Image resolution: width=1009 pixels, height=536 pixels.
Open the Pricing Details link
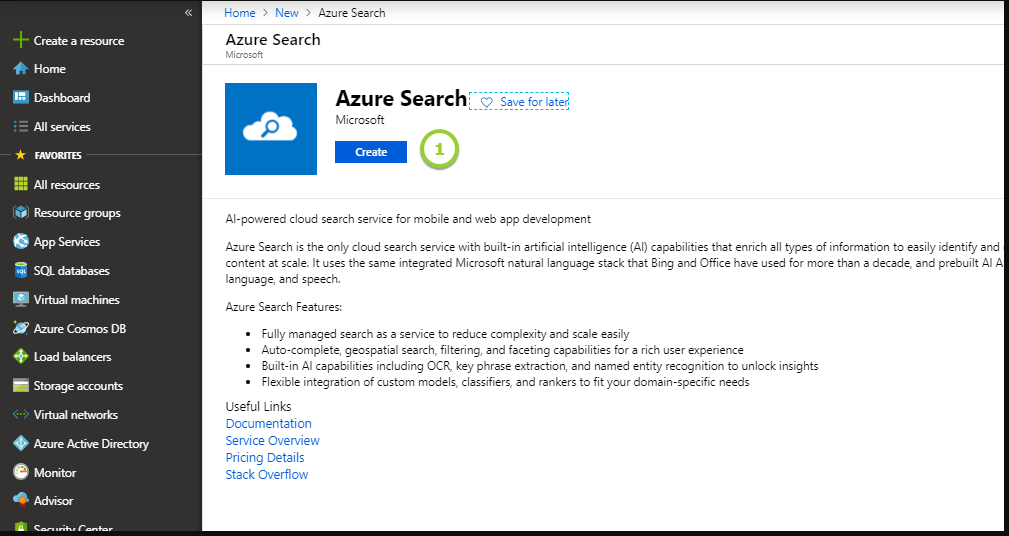pyautogui.click(x=265, y=458)
